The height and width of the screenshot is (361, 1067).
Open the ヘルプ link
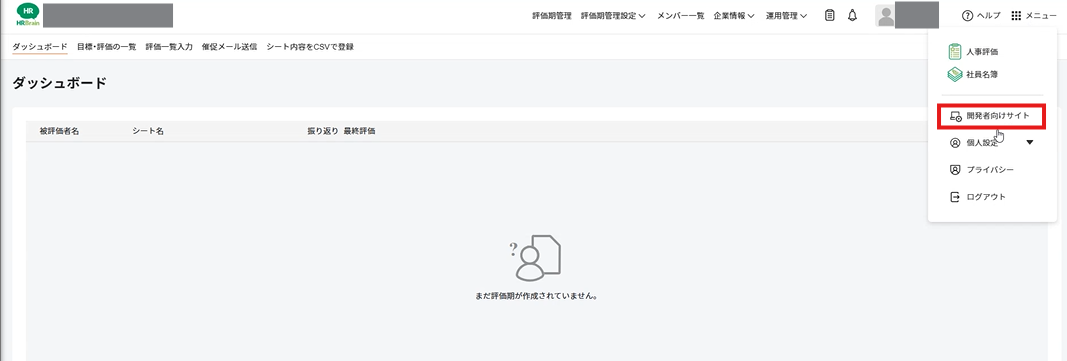[988, 16]
